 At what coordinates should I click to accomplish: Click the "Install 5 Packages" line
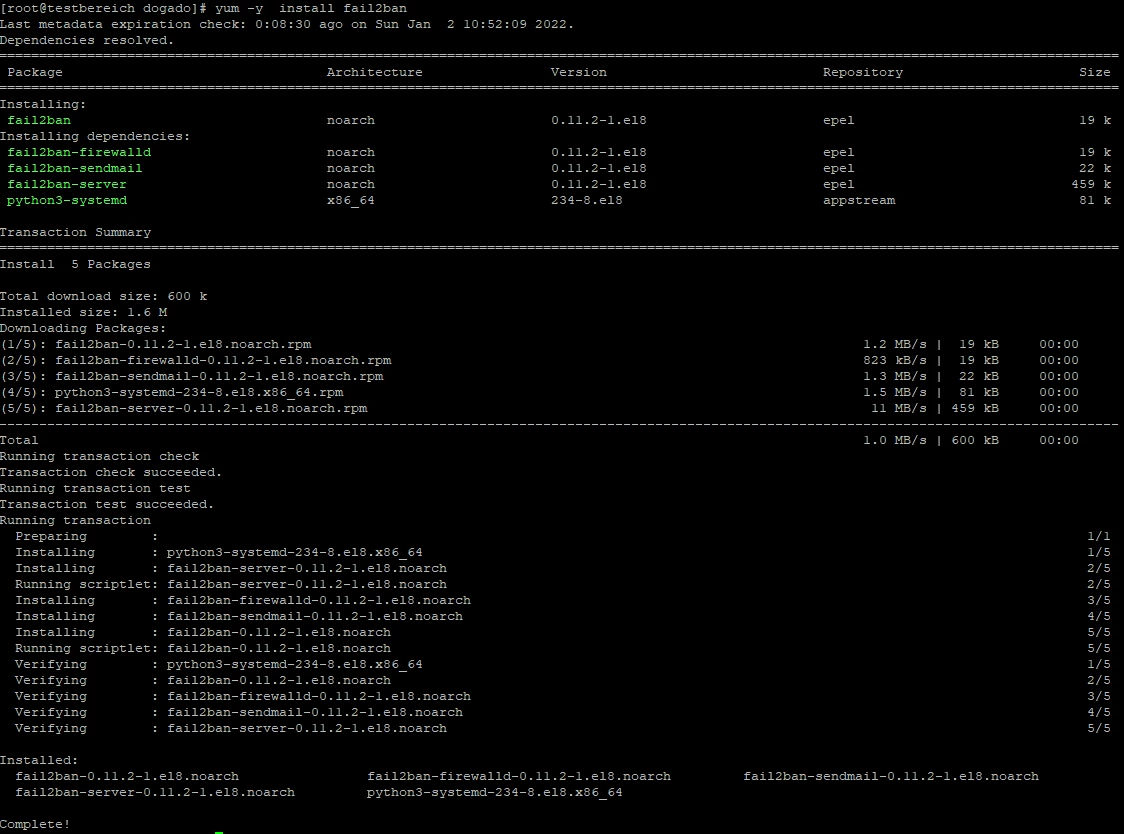(x=75, y=264)
